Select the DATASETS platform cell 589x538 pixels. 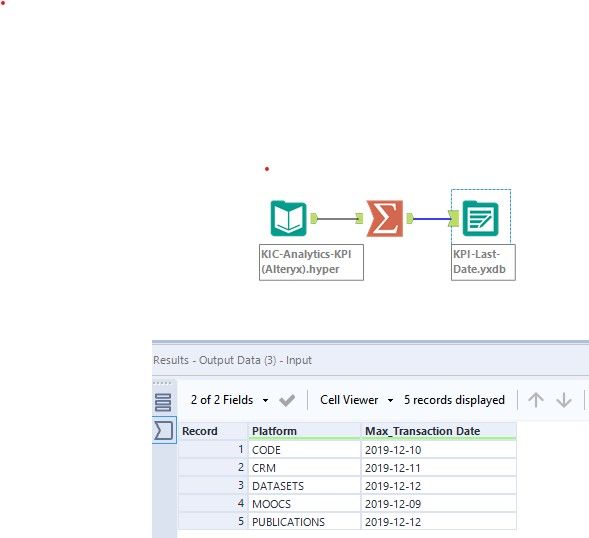304,486
